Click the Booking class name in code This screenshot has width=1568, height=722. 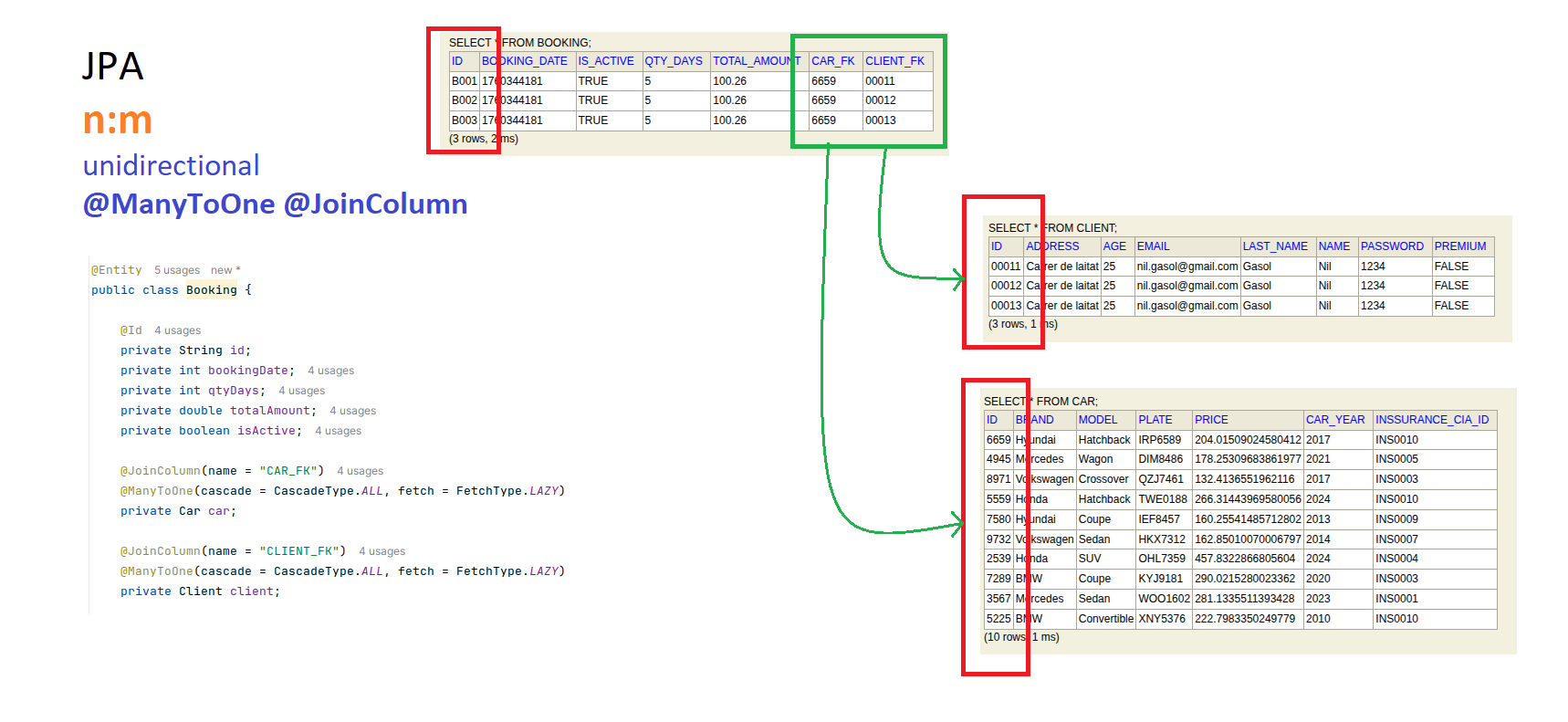click(x=211, y=290)
